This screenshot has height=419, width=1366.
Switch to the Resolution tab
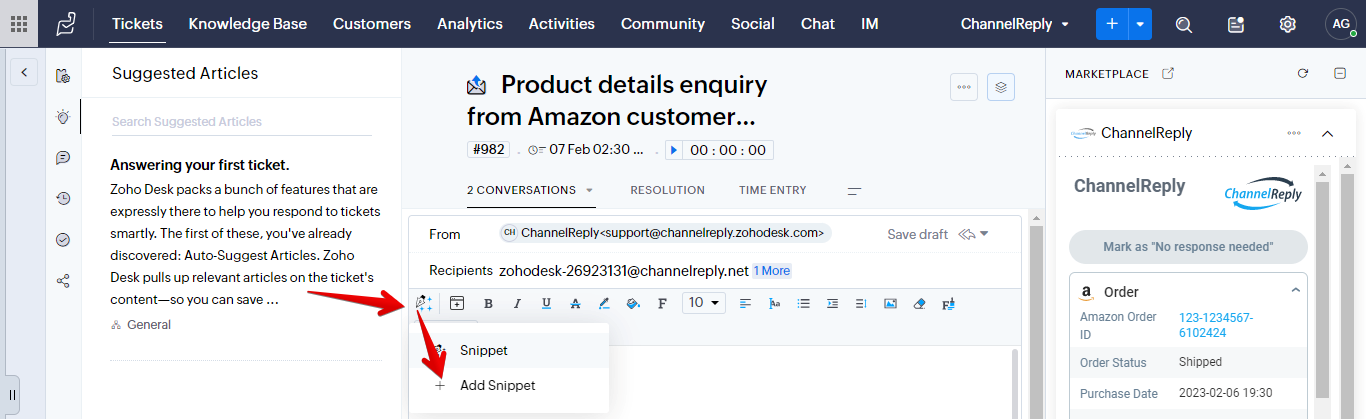[x=667, y=190]
